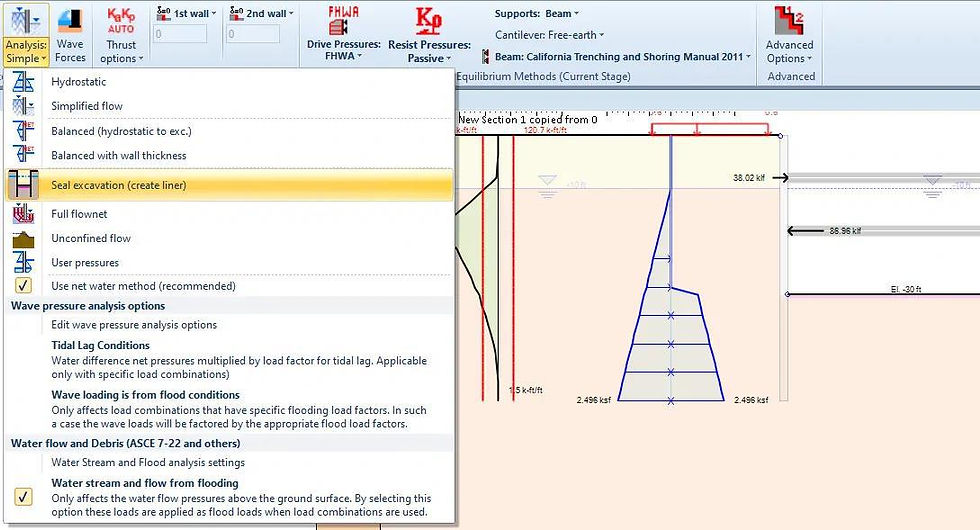Click the Full flownet icon
980x530 pixels.
pyautogui.click(x=24, y=214)
